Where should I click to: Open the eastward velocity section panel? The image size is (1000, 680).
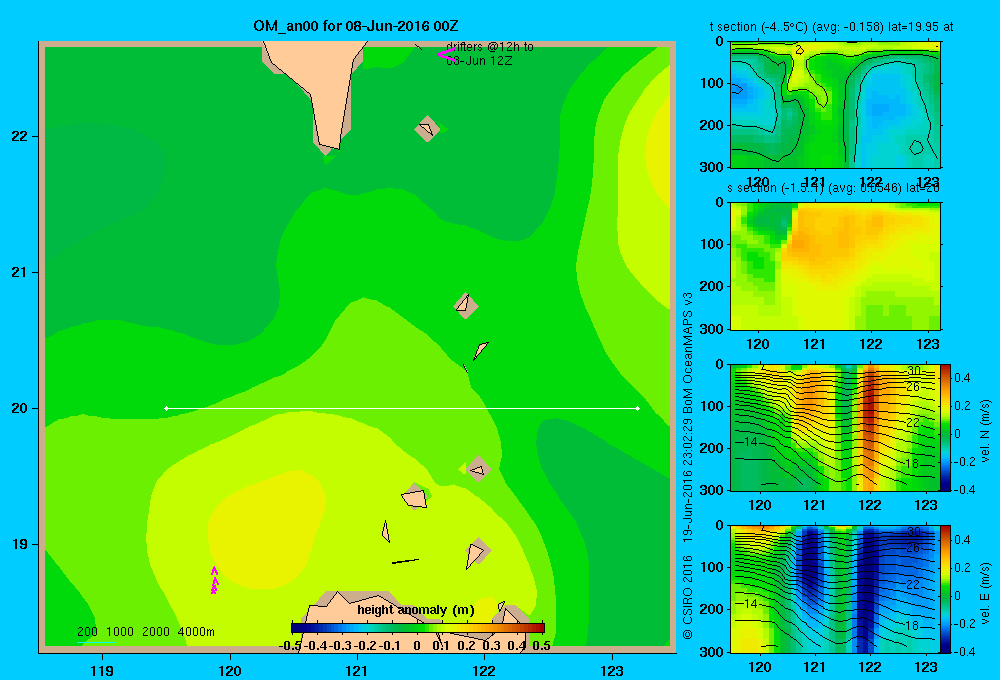click(835, 589)
